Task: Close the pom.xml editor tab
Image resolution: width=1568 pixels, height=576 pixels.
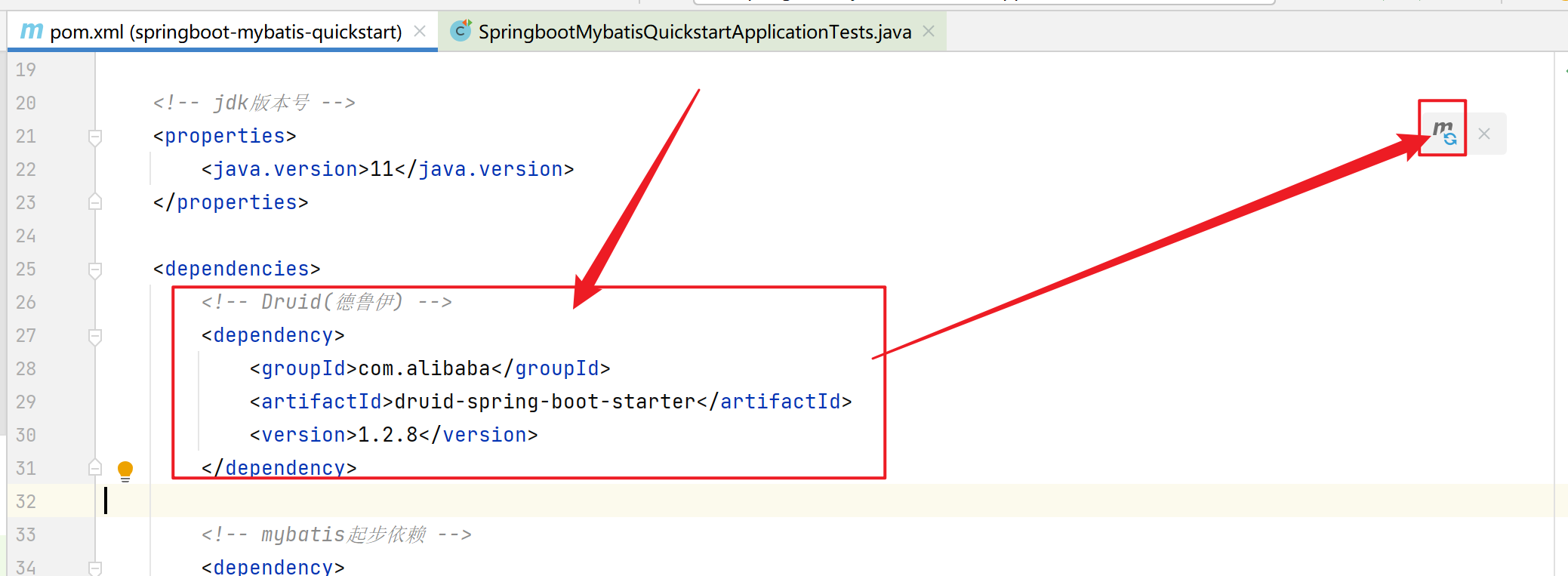Action: coord(420,31)
